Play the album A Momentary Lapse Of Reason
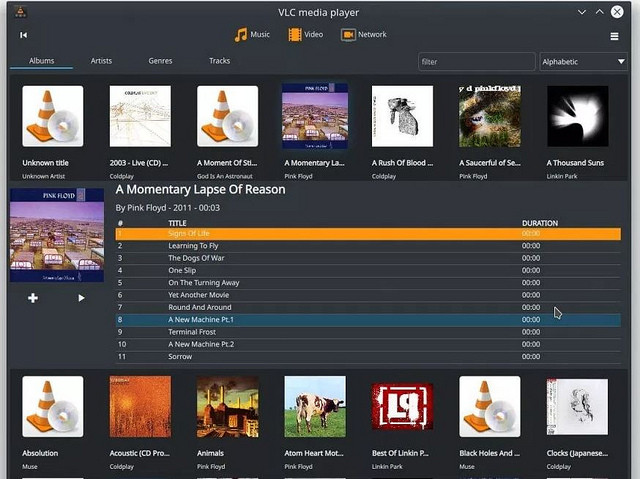This screenshot has height=479, width=640. click(x=81, y=298)
